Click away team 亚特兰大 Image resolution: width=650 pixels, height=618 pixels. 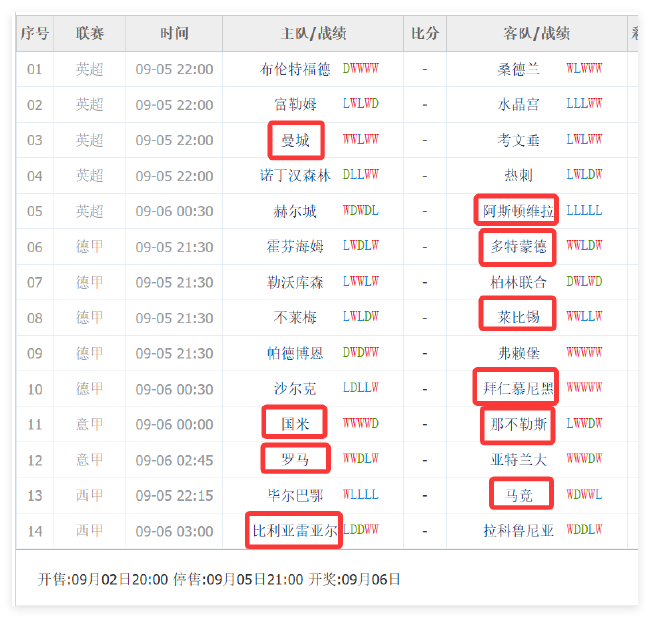(x=518, y=460)
